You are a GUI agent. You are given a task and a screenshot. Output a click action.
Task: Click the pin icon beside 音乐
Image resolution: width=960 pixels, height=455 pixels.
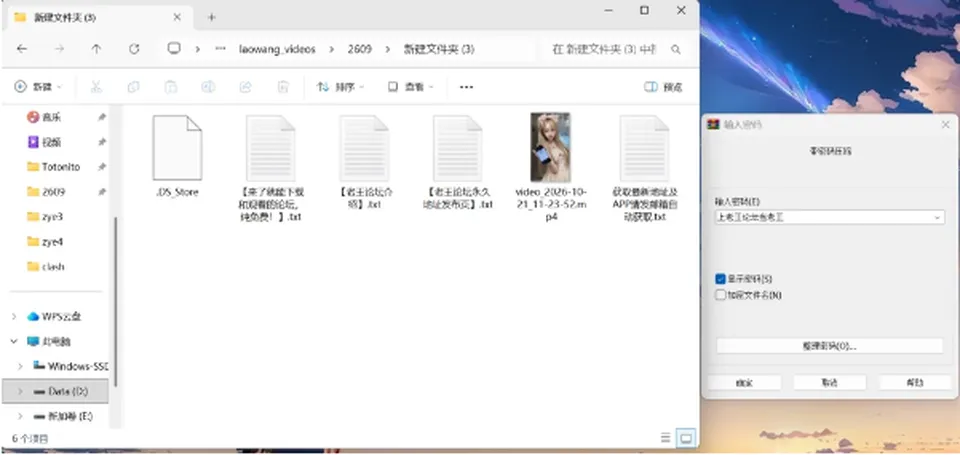102,117
